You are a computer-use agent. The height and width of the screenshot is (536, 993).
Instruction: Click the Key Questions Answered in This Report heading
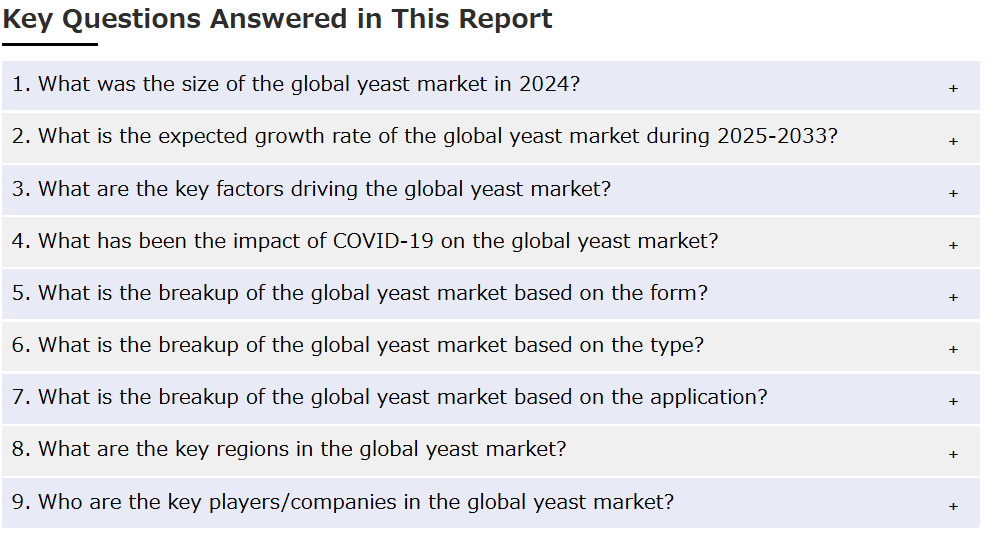(x=277, y=19)
